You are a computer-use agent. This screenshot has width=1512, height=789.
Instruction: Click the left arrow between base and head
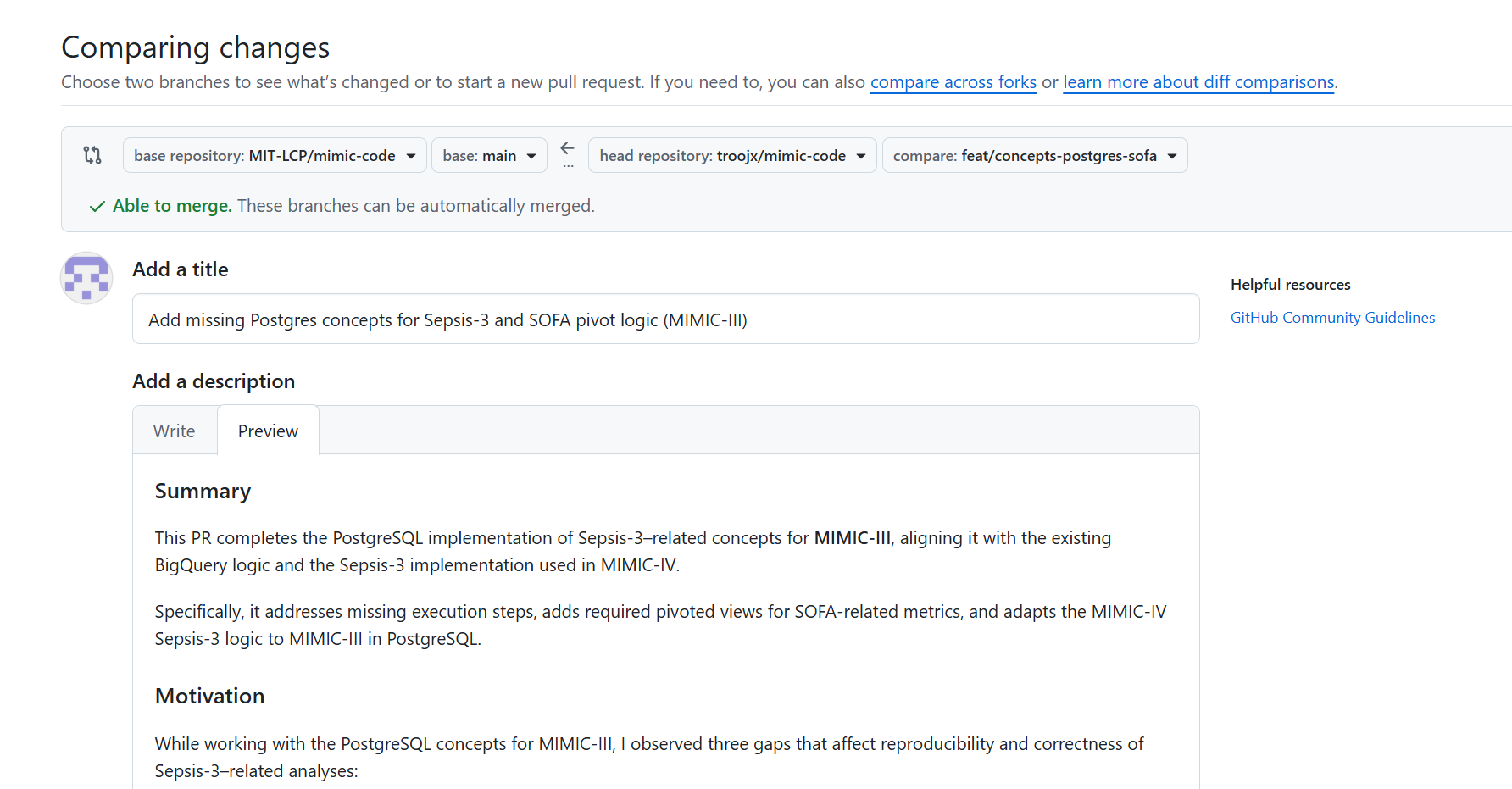coord(567,148)
